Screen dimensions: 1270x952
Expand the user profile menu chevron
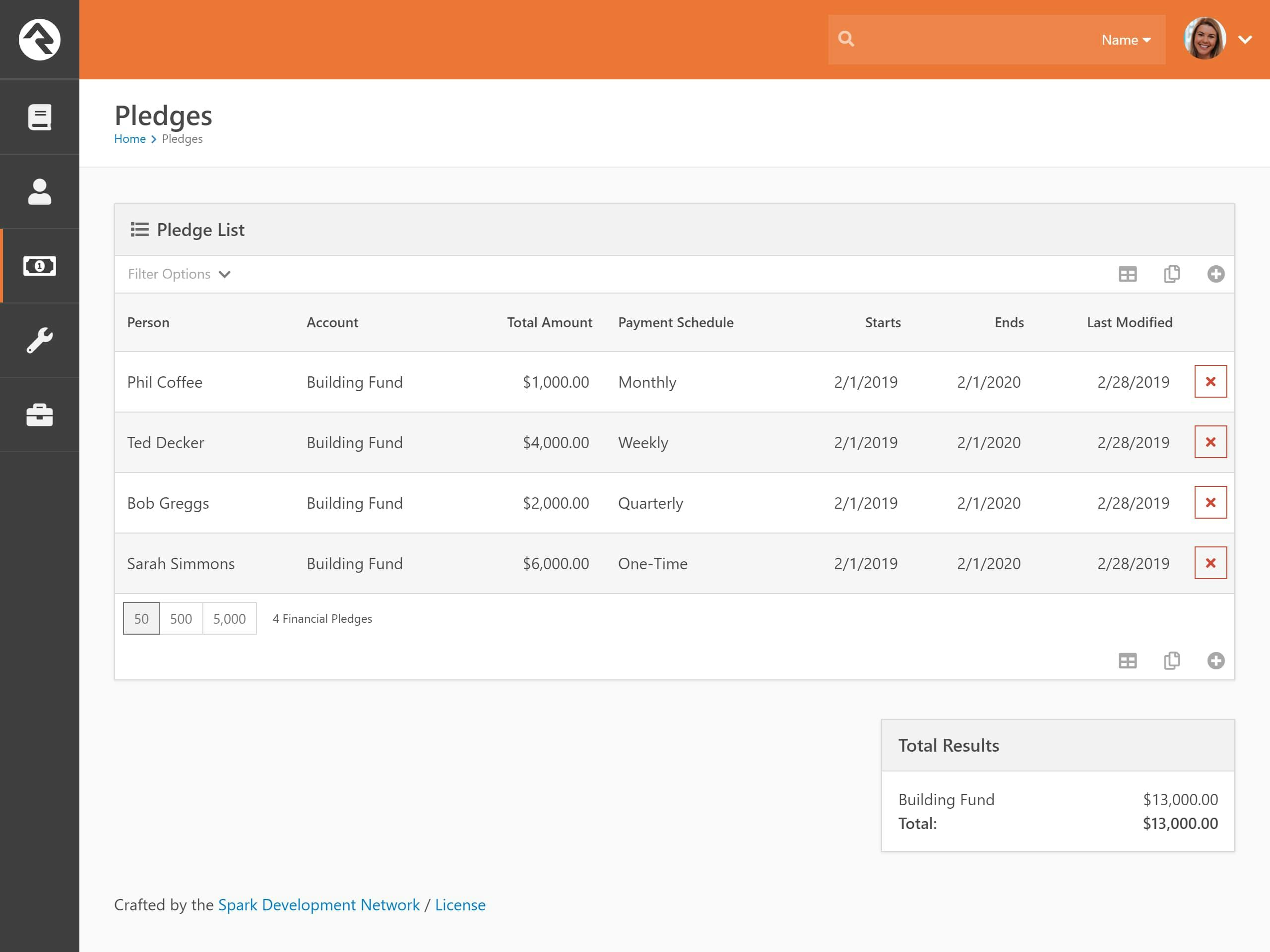[1246, 40]
